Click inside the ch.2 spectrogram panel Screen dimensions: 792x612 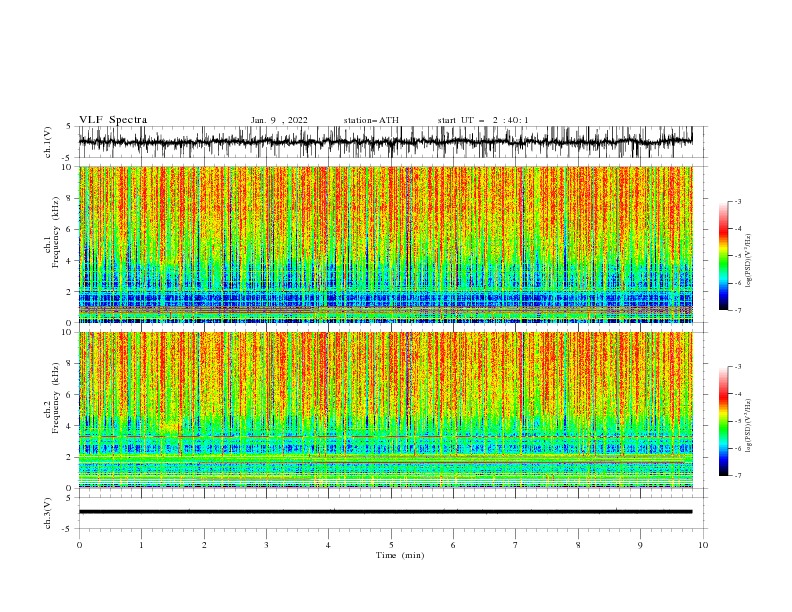tap(385, 410)
